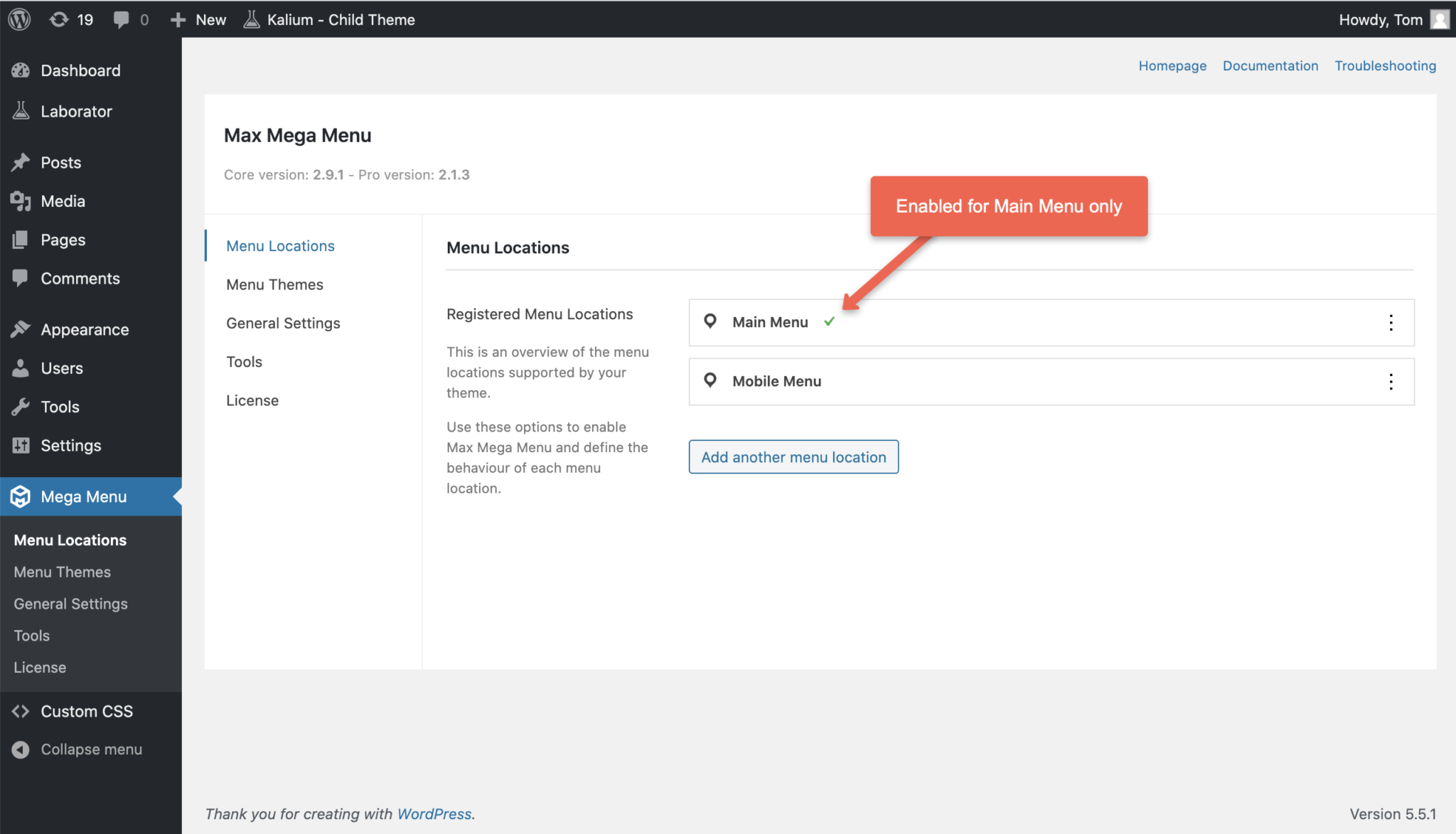
Task: Expand the Mobile Menu location row
Action: pos(1051,382)
